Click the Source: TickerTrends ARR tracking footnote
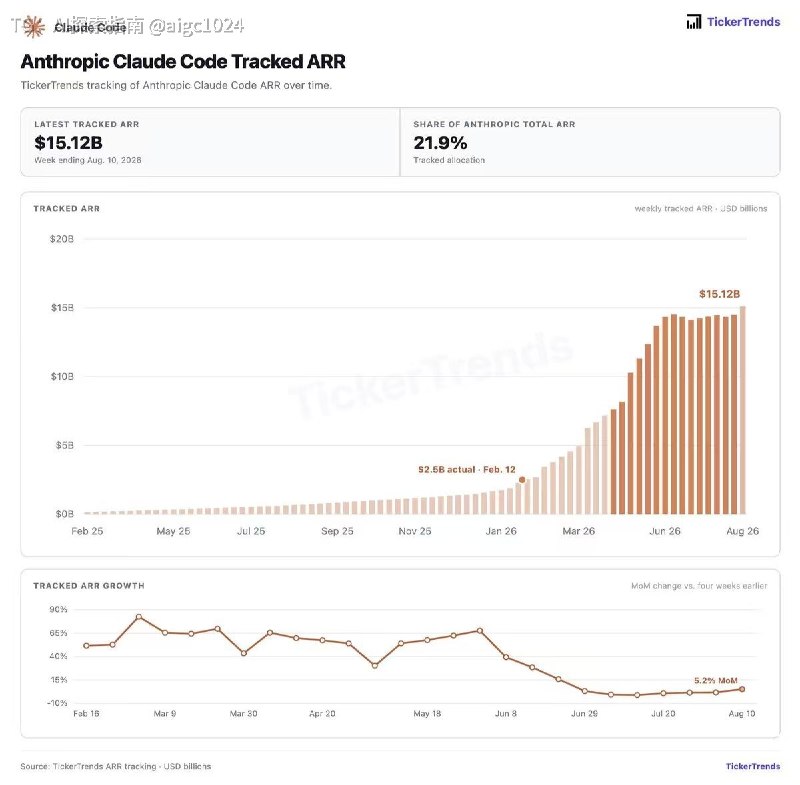 pyautogui.click(x=116, y=766)
